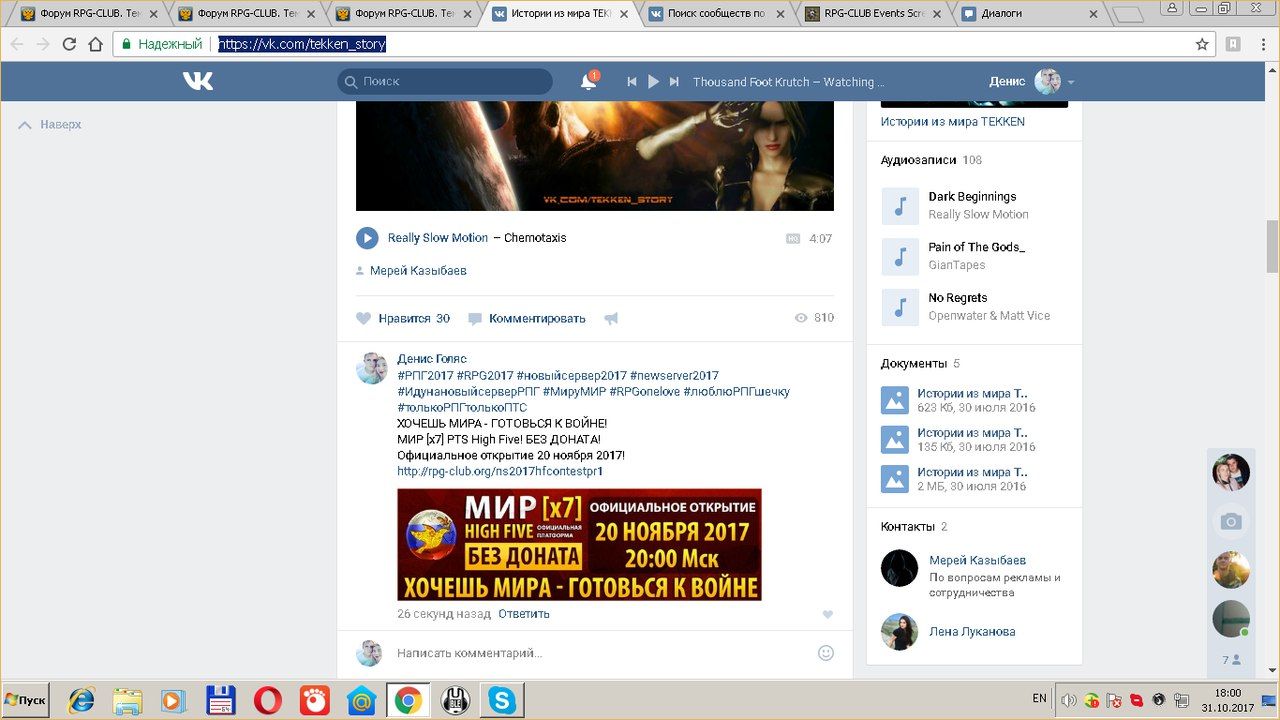Screen dimensions: 1280x720
Task: Switch to Диалоги tab
Action: click(1030, 14)
